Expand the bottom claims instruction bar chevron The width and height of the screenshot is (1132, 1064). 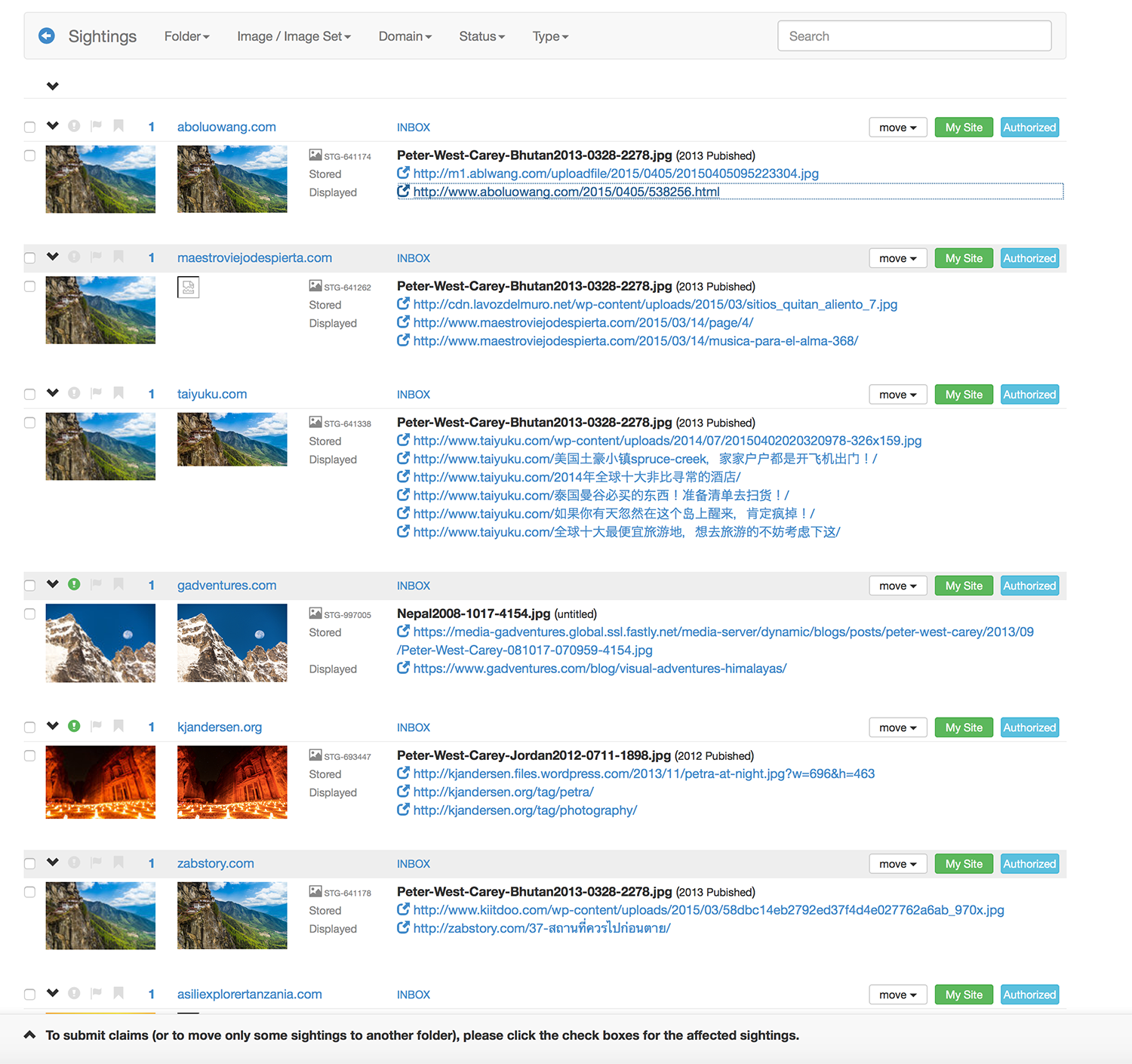[x=29, y=1035]
